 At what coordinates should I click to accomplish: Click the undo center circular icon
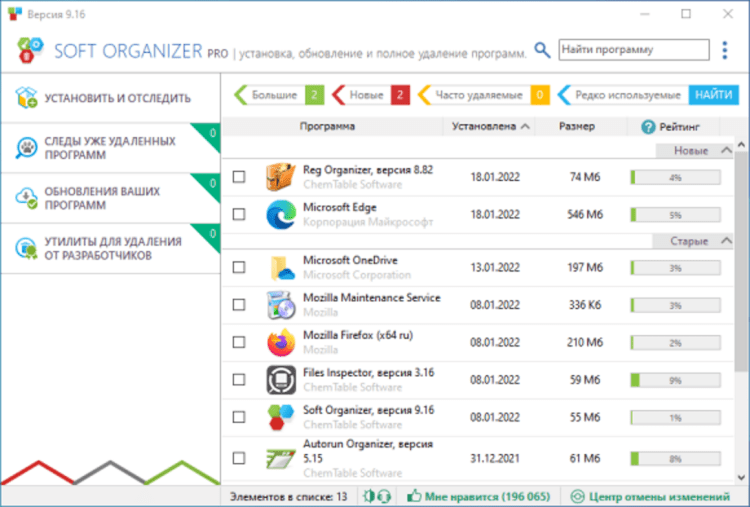click(577, 496)
